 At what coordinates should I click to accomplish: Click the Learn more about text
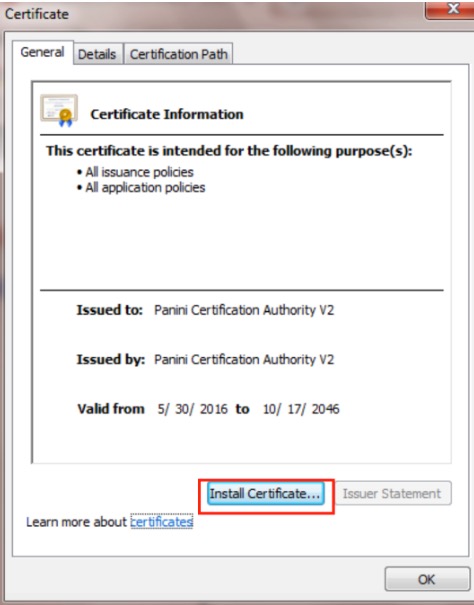(x=76, y=522)
